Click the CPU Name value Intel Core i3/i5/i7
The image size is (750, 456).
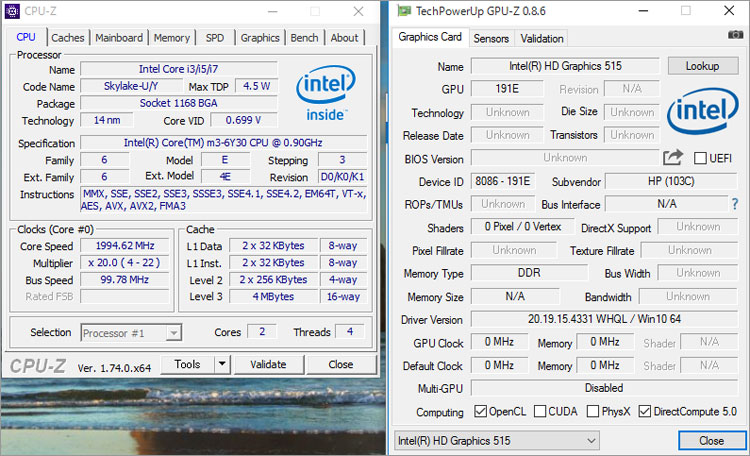[178, 69]
